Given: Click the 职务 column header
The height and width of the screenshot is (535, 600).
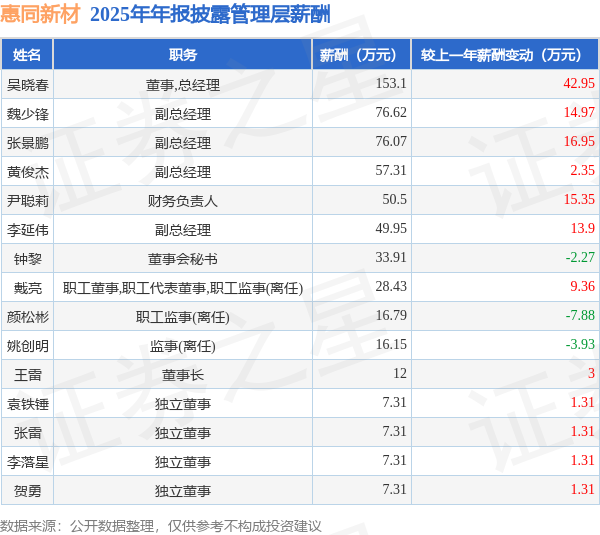Looking at the screenshot, I should (183, 55).
